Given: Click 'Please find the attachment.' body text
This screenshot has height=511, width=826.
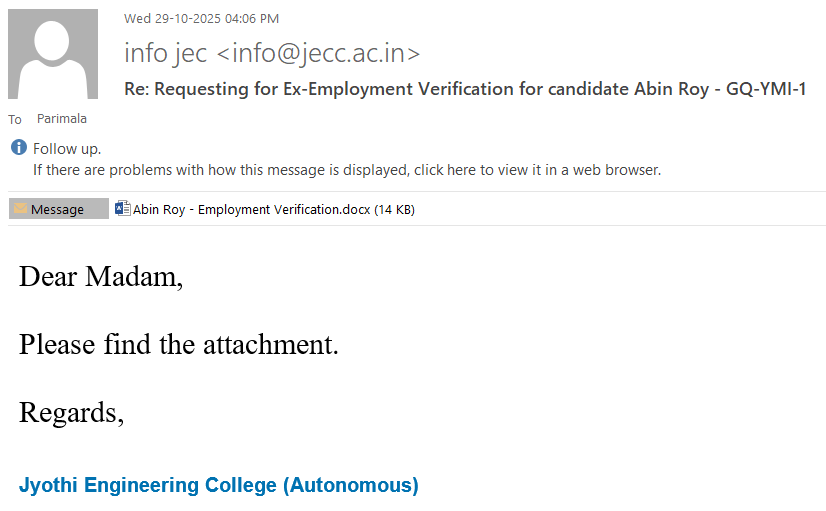Looking at the screenshot, I should 179,345.
